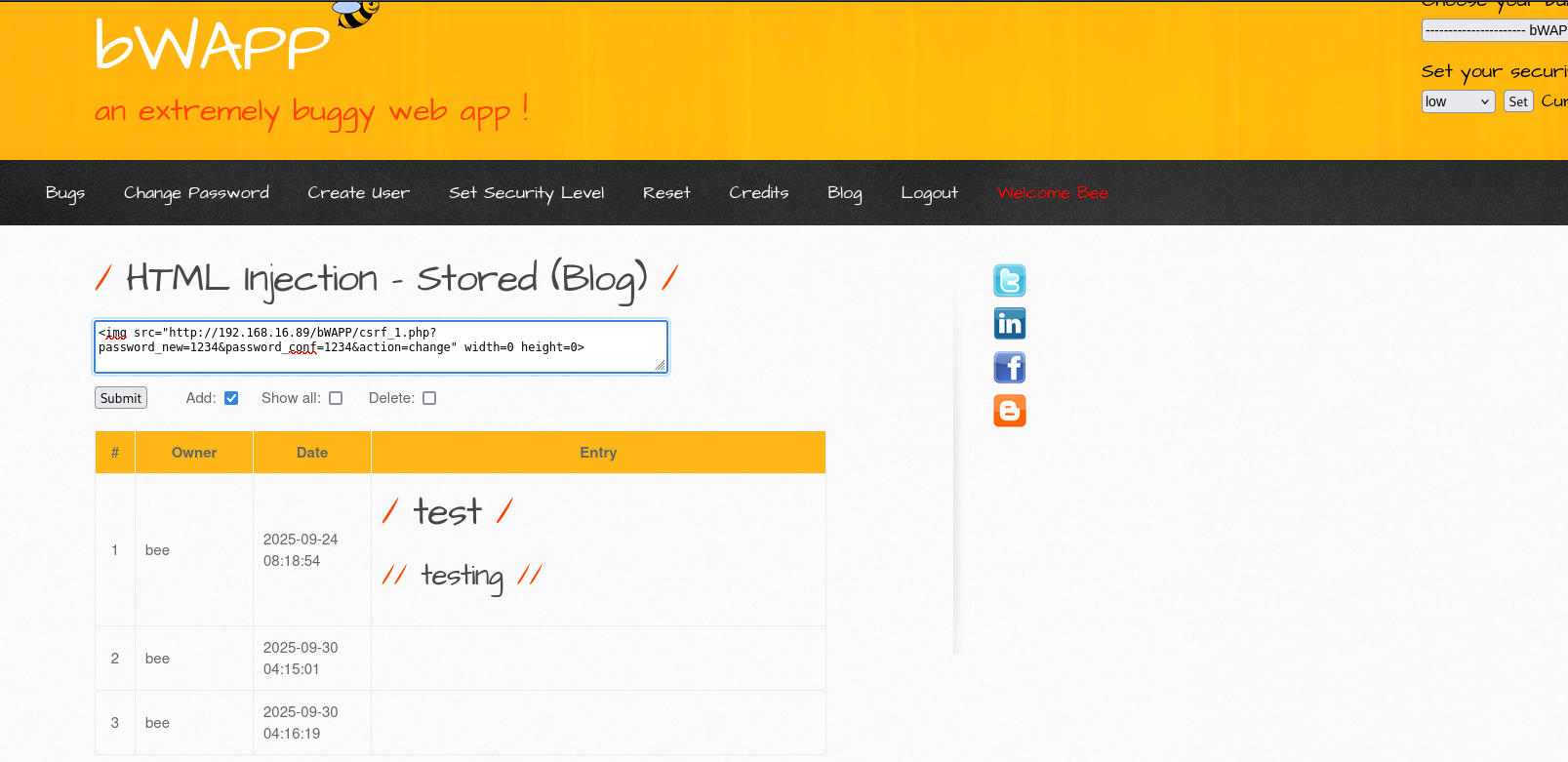Click the HTML Injection - Stored (Blog) heading
Viewport: 1568px width, 762px height.
386,280
